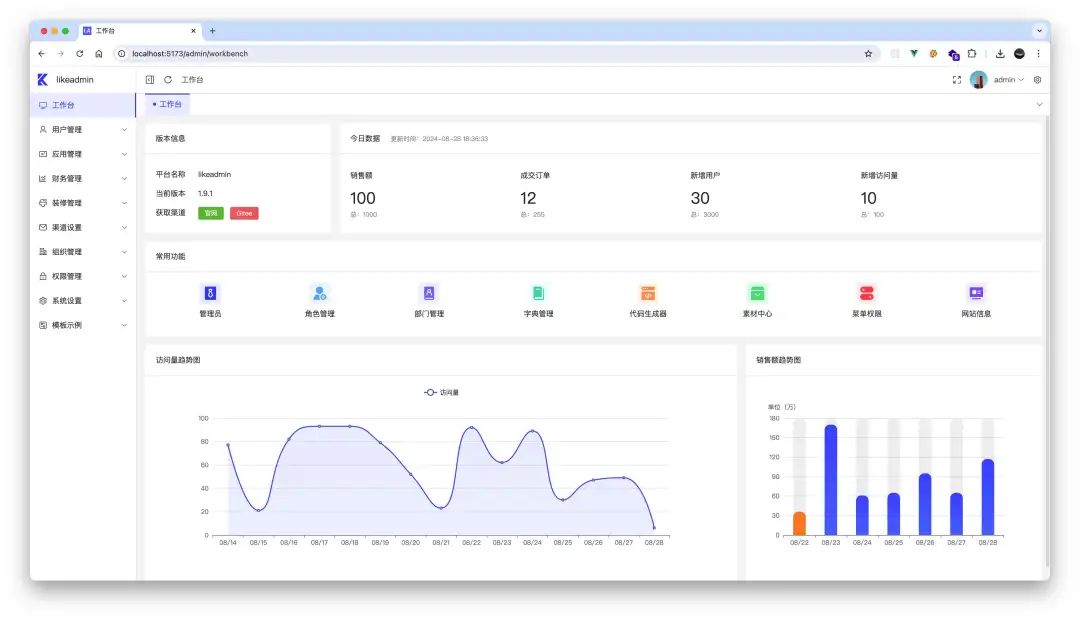Screen dimensions: 1080x620
Task: Switch to the 工作台 page tab
Action: click(168, 104)
